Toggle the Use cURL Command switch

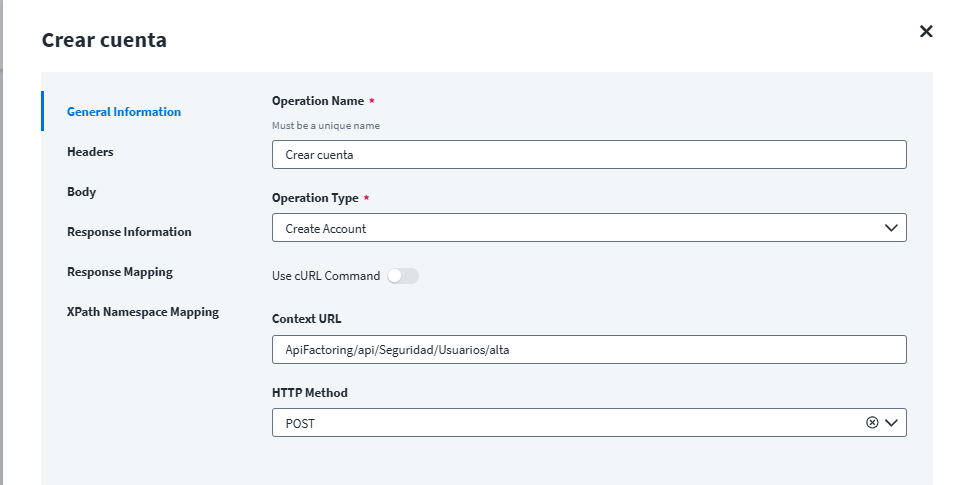[403, 276]
